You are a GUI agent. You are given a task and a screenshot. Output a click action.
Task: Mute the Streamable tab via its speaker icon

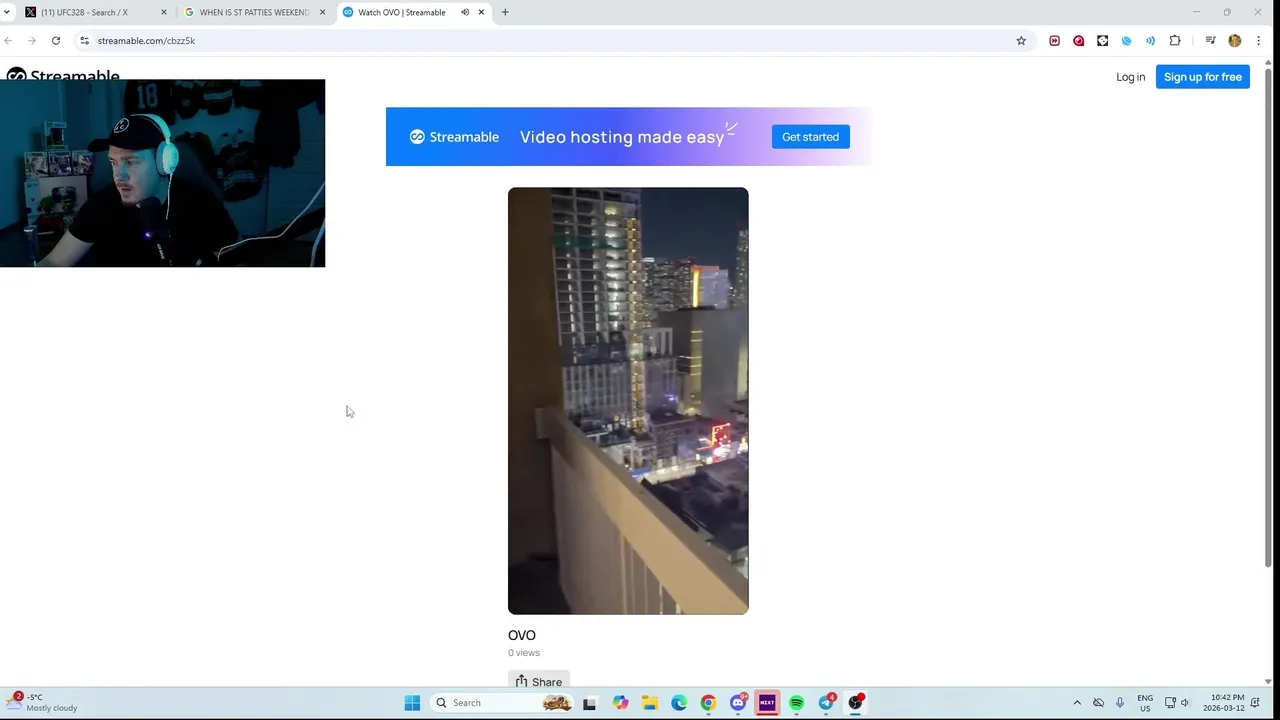(x=465, y=12)
